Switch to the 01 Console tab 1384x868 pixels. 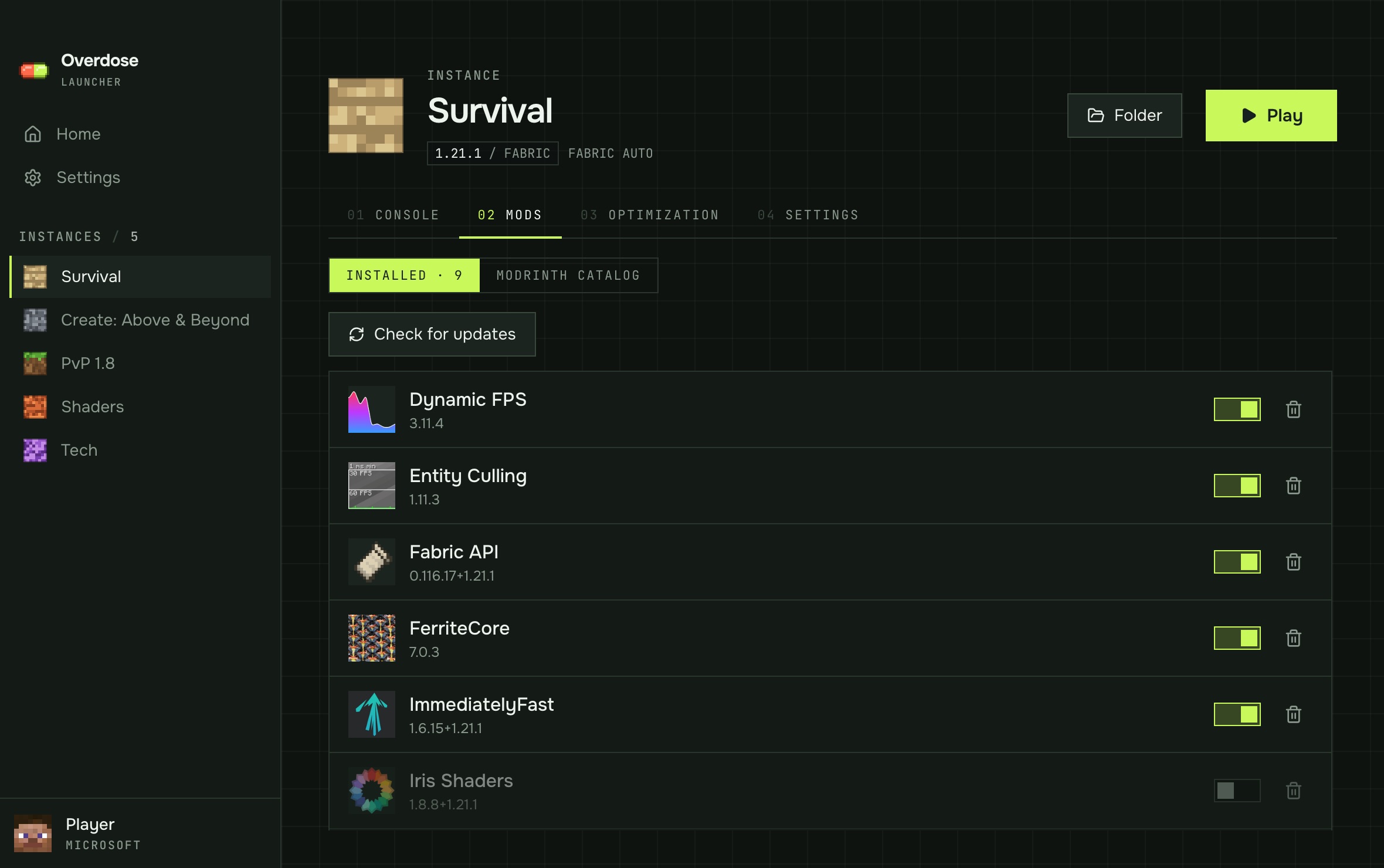tap(394, 215)
